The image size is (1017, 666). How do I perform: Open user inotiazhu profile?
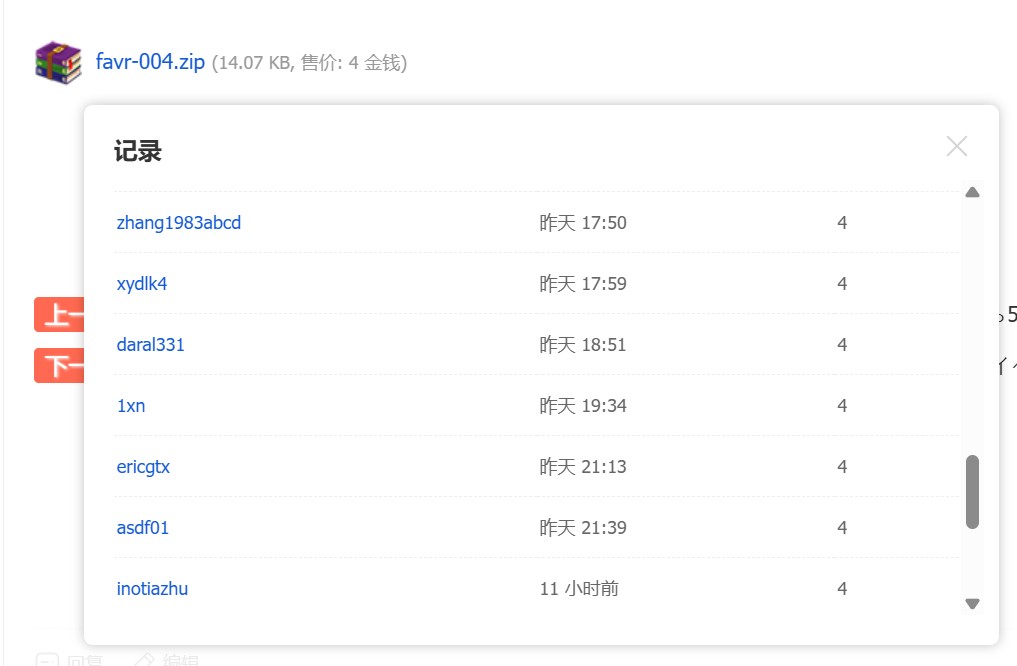pyautogui.click(x=152, y=589)
